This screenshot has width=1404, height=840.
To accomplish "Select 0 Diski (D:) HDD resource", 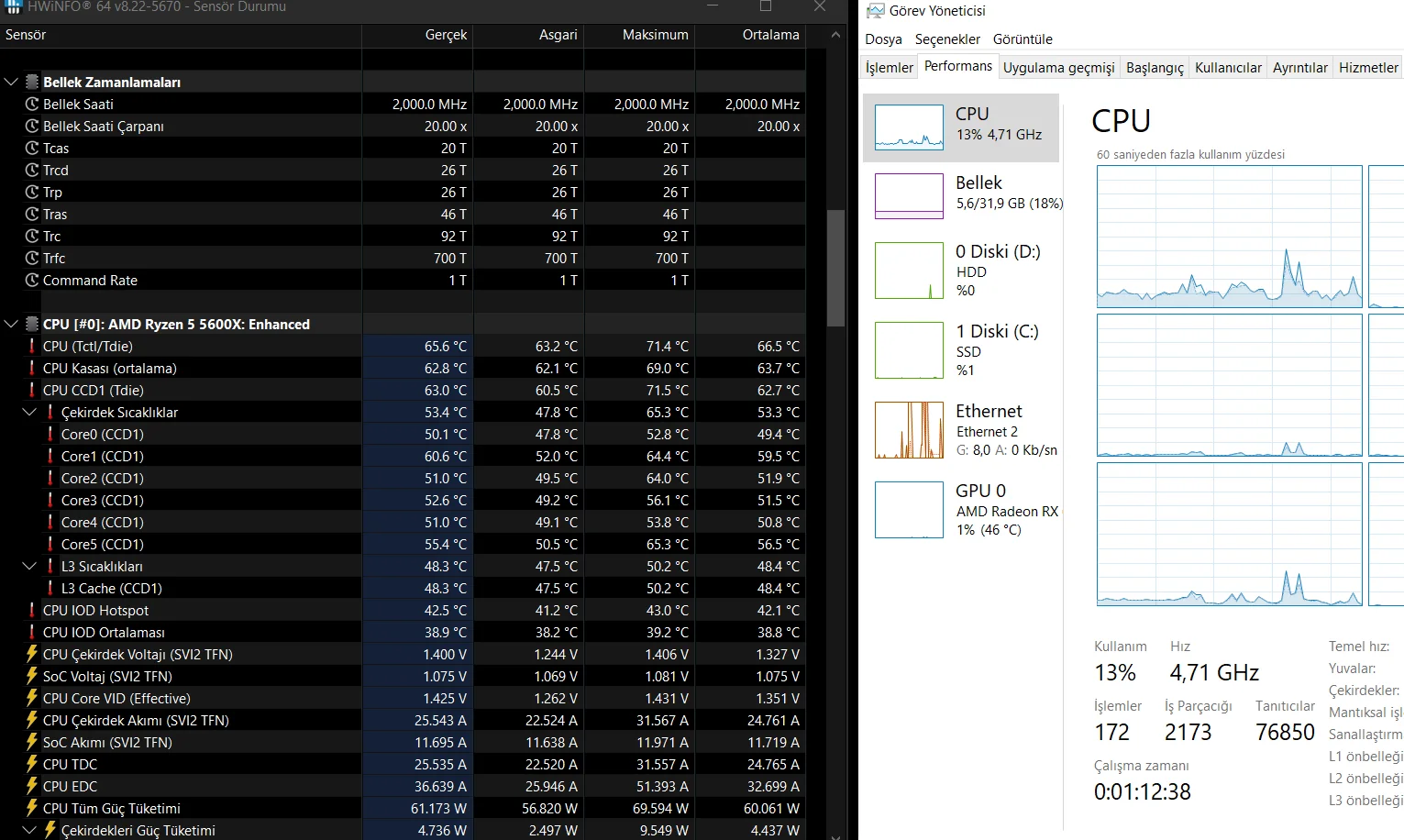I will pos(961,271).
